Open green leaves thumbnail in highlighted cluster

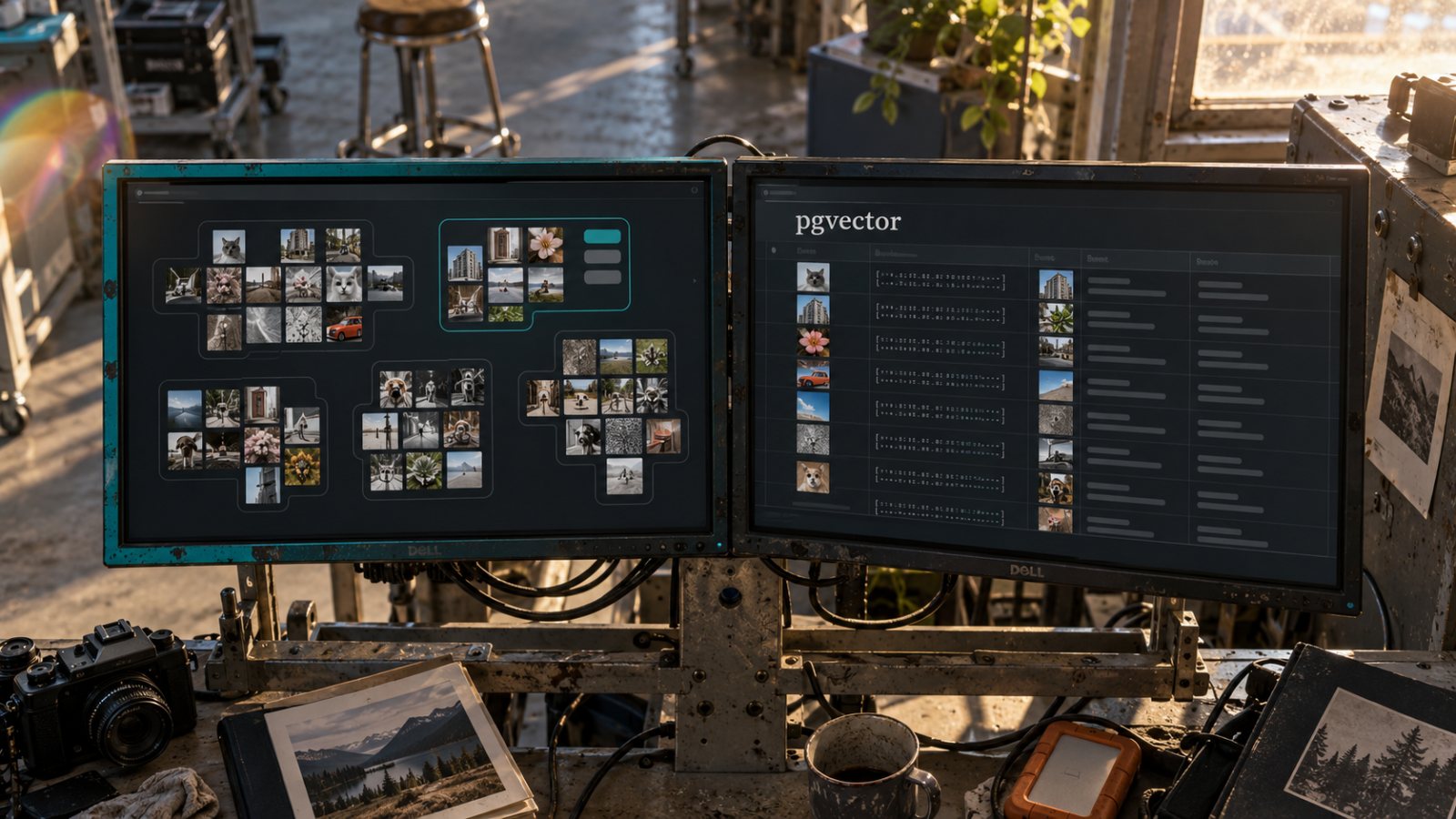pos(506,314)
